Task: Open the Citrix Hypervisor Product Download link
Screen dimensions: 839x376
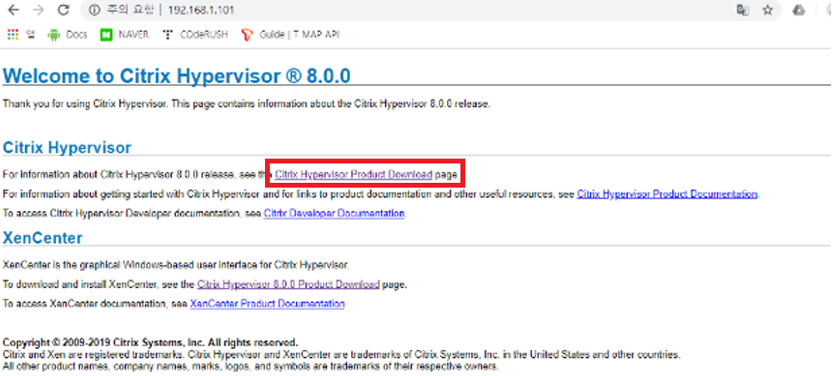Action: pyautogui.click(x=354, y=174)
